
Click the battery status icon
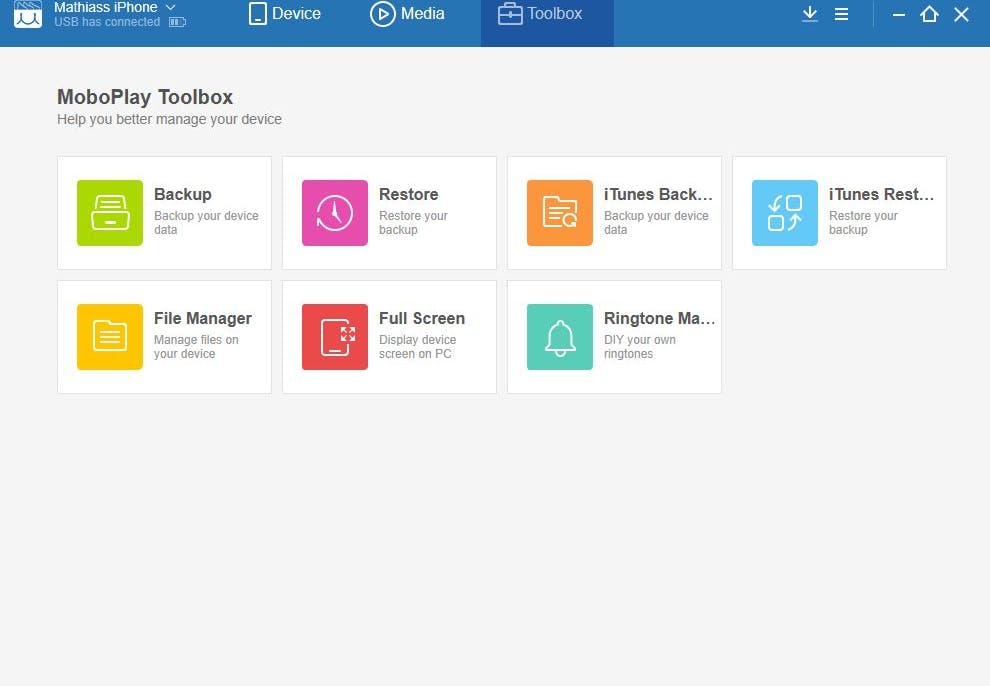point(177,23)
